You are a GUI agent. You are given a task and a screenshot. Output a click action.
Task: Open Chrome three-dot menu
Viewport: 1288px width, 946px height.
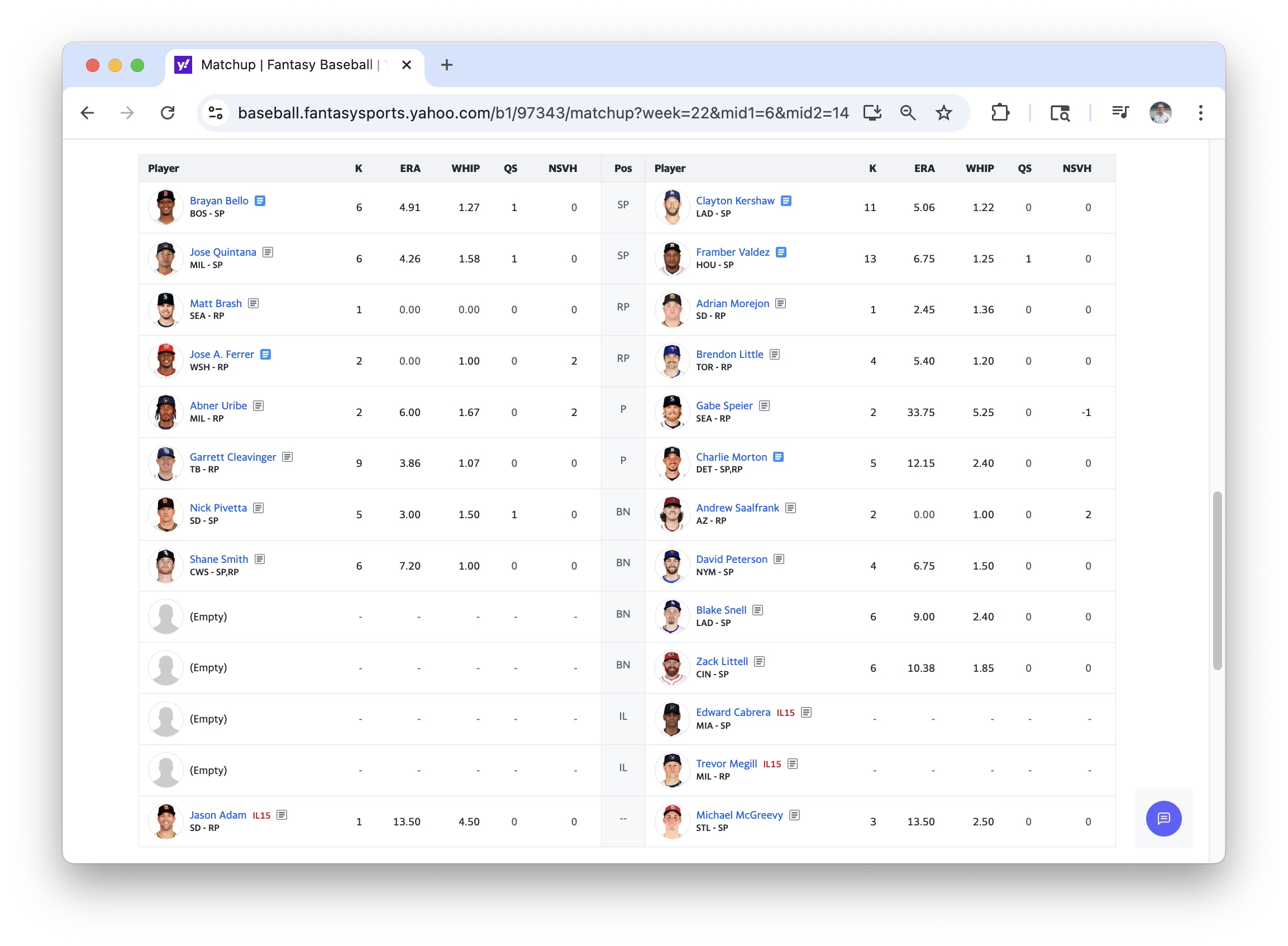point(1200,113)
